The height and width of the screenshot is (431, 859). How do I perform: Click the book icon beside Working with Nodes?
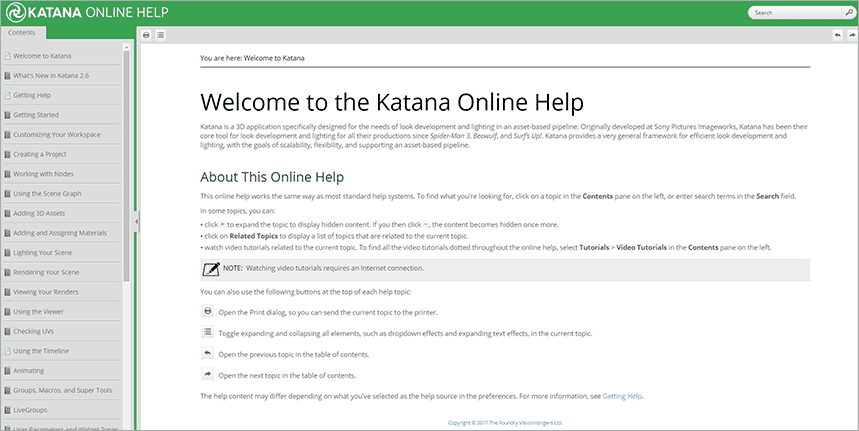pos(8,174)
